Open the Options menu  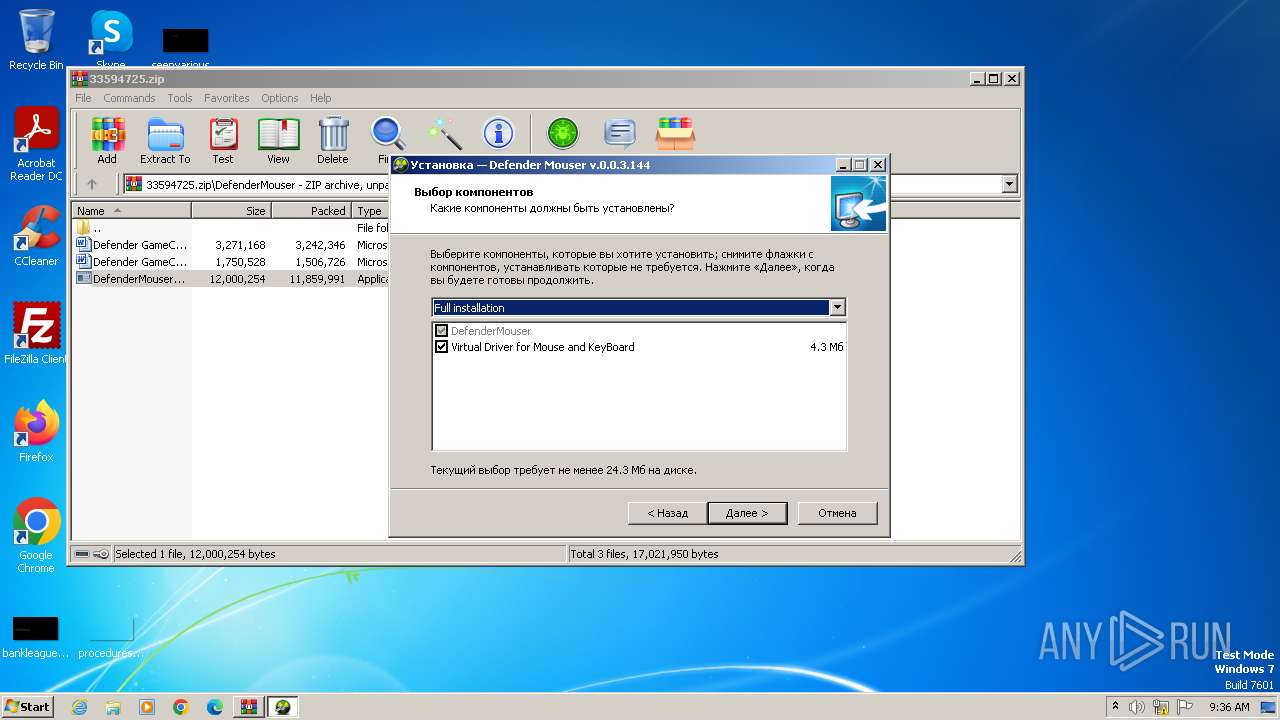click(280, 98)
